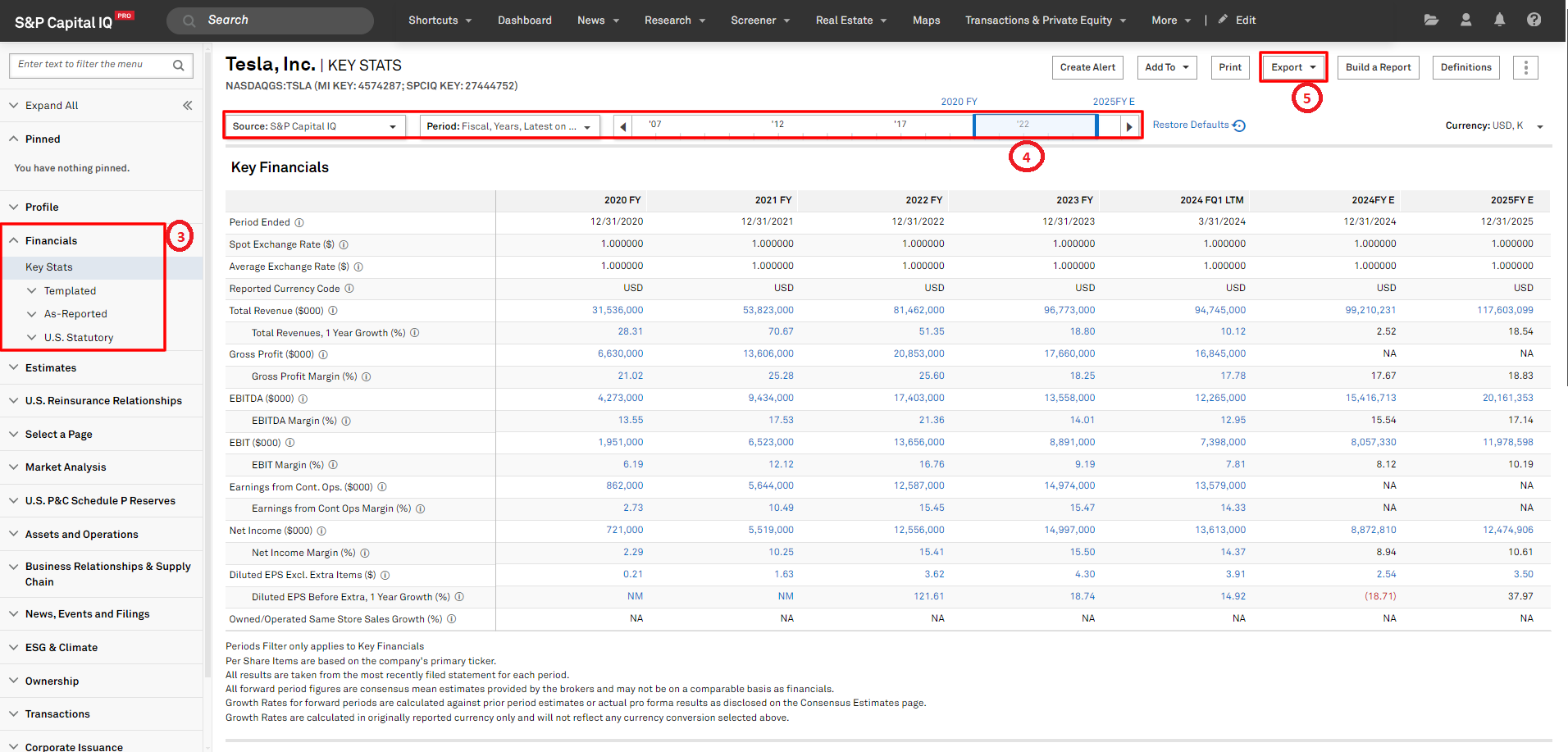Open the notifications bell icon
This screenshot has height=752, width=1568.
coord(1499,20)
